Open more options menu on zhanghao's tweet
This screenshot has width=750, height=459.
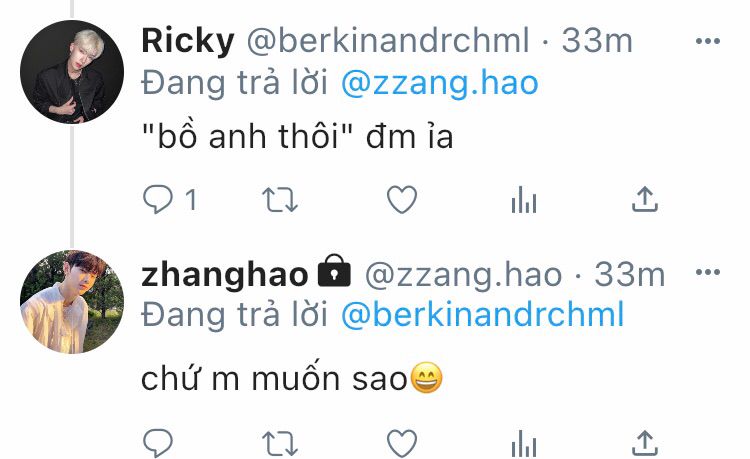coord(708,273)
